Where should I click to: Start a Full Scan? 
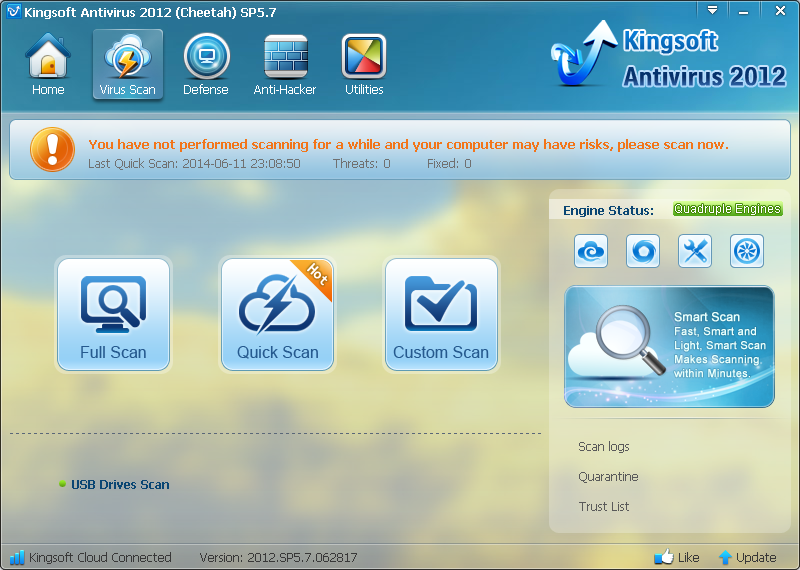click(x=113, y=314)
